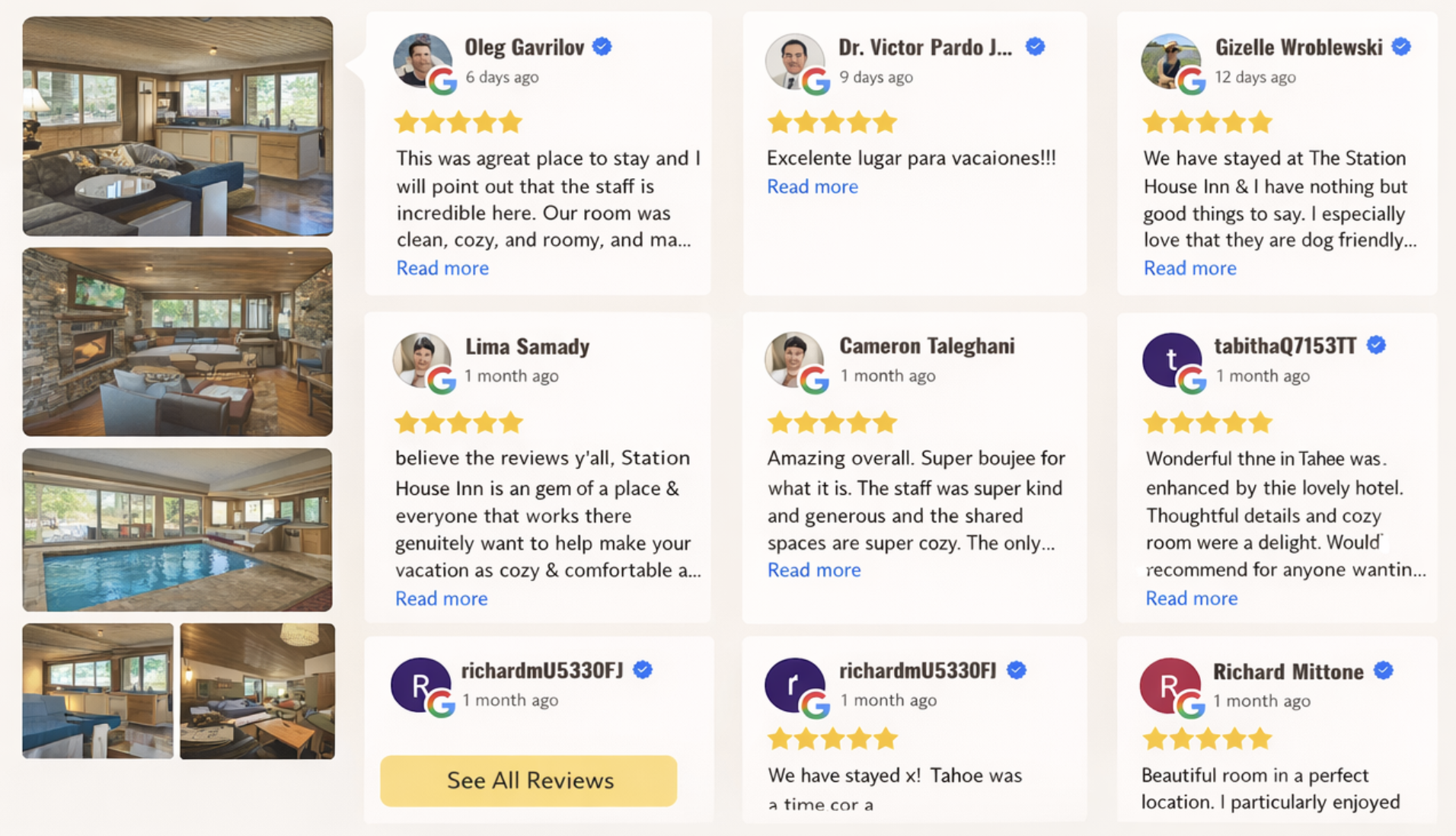Open the stone fireplace lounge photo
This screenshot has width=1456, height=836.
coord(177,342)
